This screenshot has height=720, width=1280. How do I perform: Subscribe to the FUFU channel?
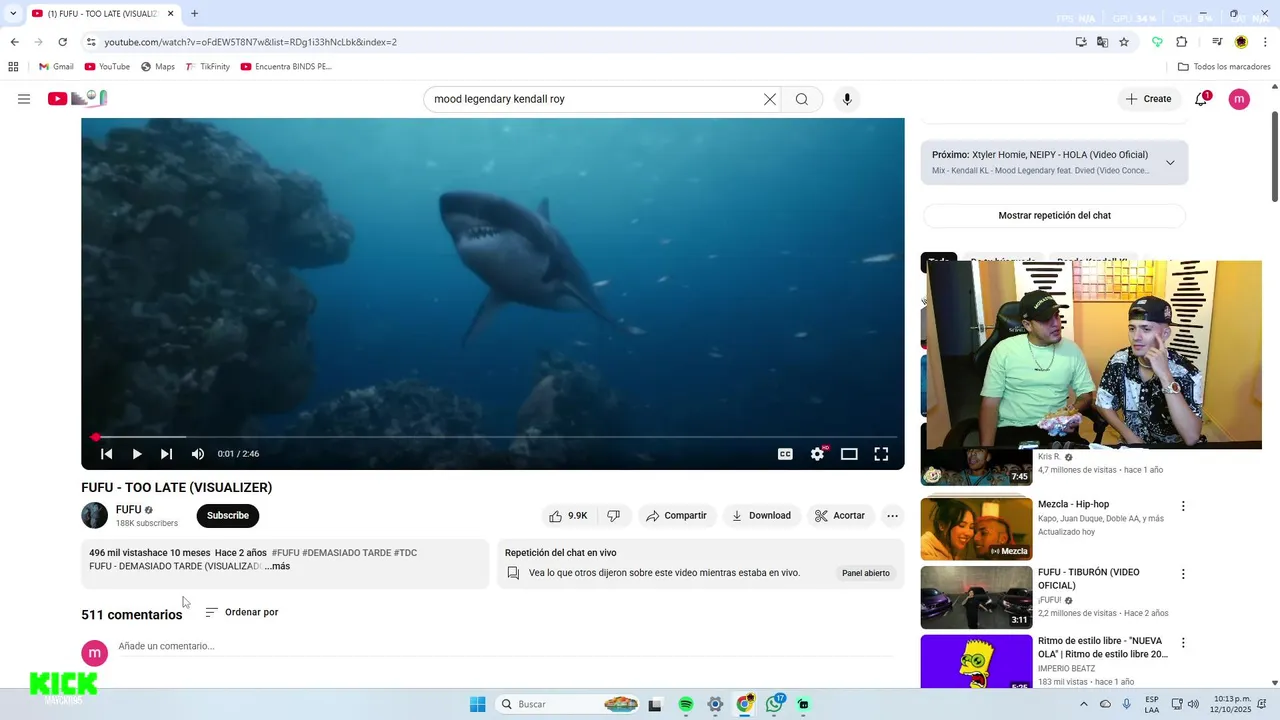coord(228,516)
